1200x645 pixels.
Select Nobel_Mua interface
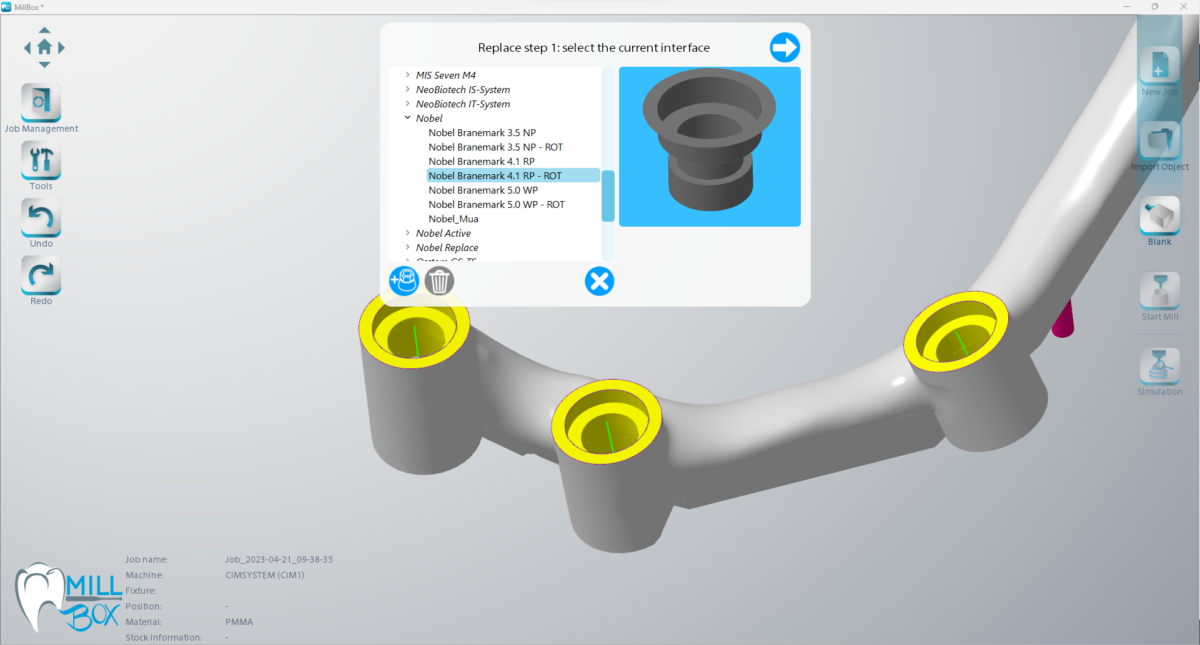tap(453, 218)
